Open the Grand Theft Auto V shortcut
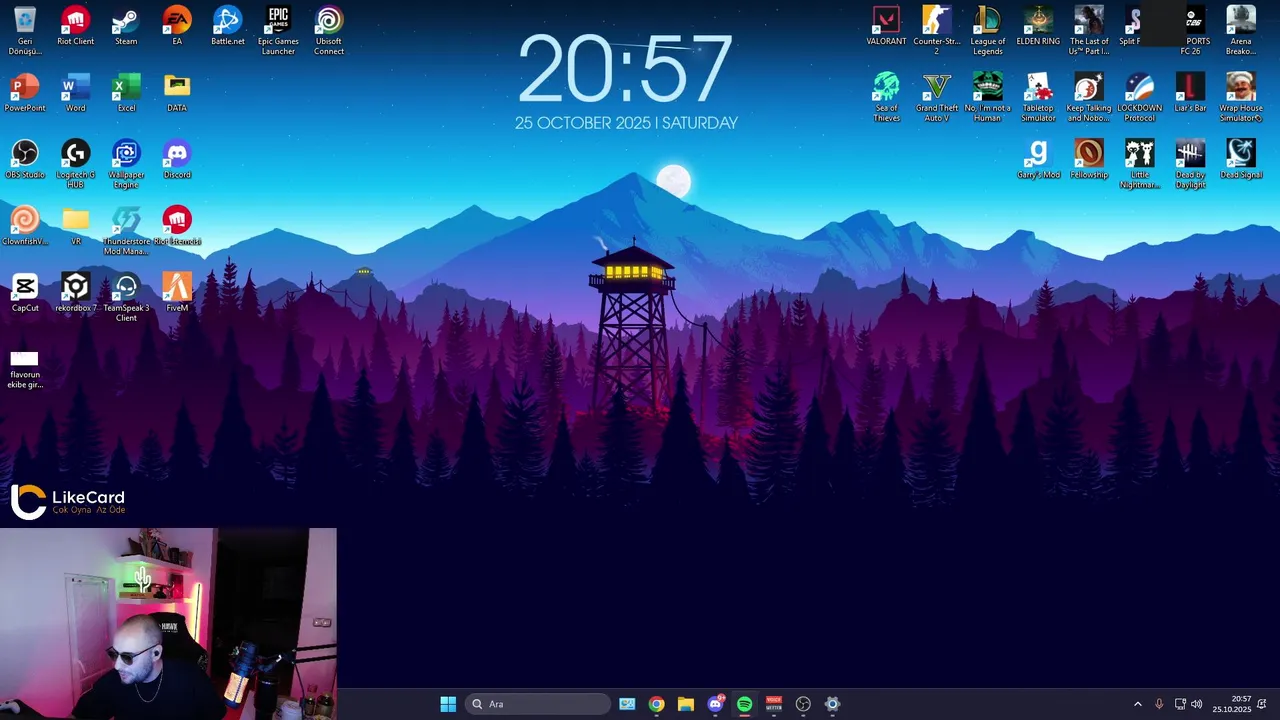Image resolution: width=1280 pixels, height=720 pixels. 937,97
